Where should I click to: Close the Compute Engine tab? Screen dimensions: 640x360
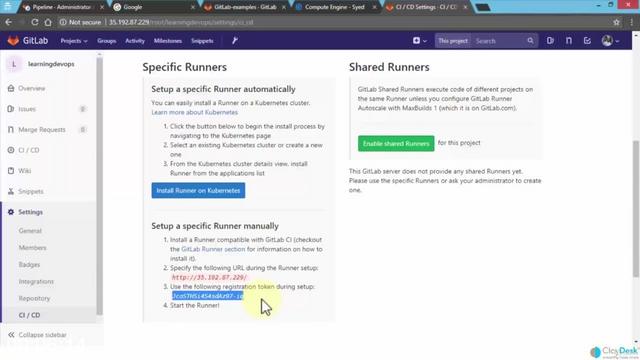click(x=374, y=7)
